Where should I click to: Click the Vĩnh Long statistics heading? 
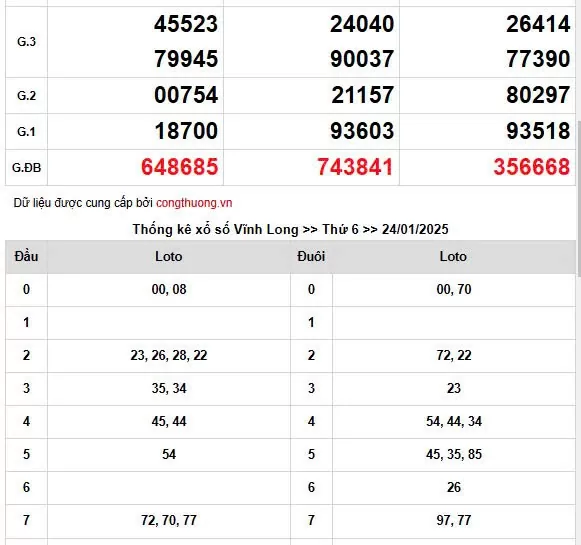(x=290, y=229)
